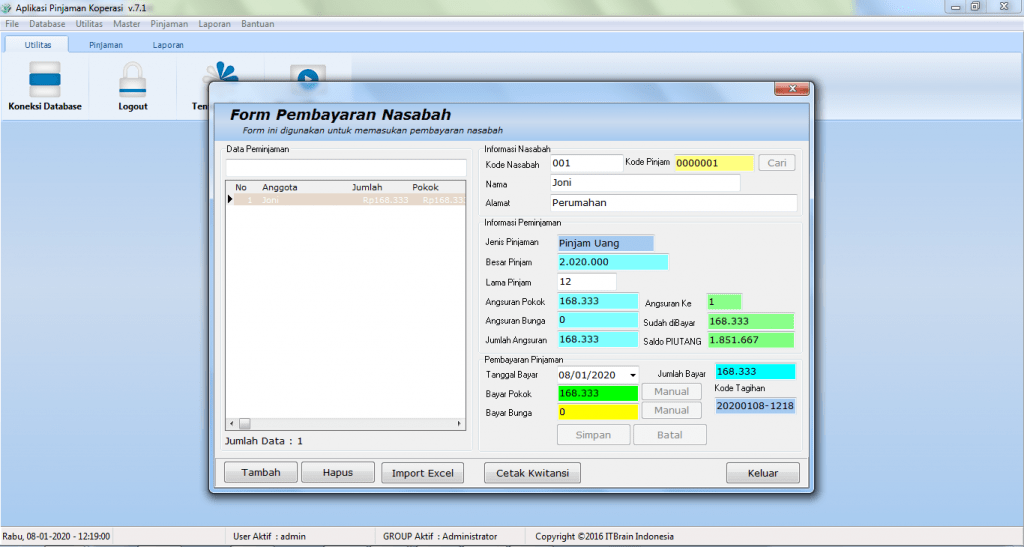Open the Koneksi Database tool
1024x547 pixels.
45,85
